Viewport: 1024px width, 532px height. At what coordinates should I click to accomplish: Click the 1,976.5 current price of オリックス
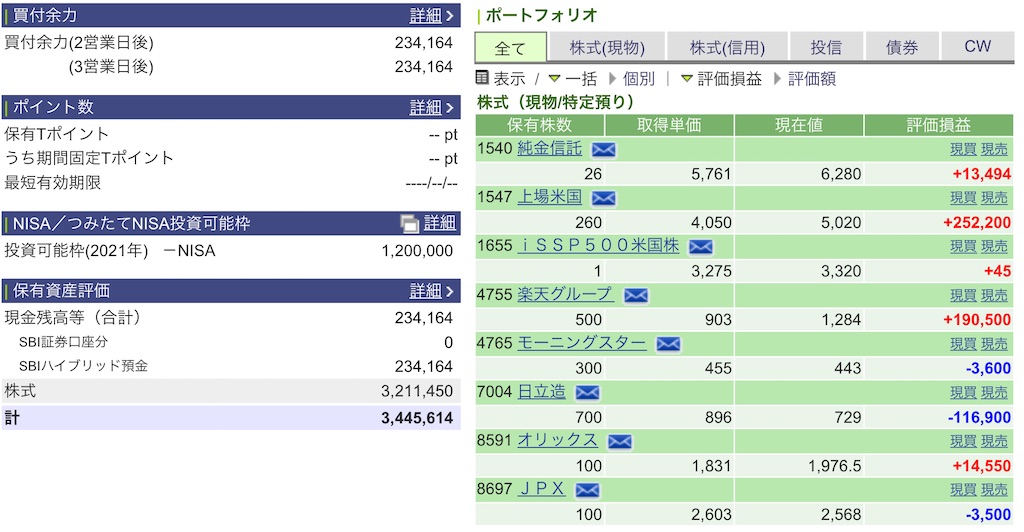coord(835,466)
